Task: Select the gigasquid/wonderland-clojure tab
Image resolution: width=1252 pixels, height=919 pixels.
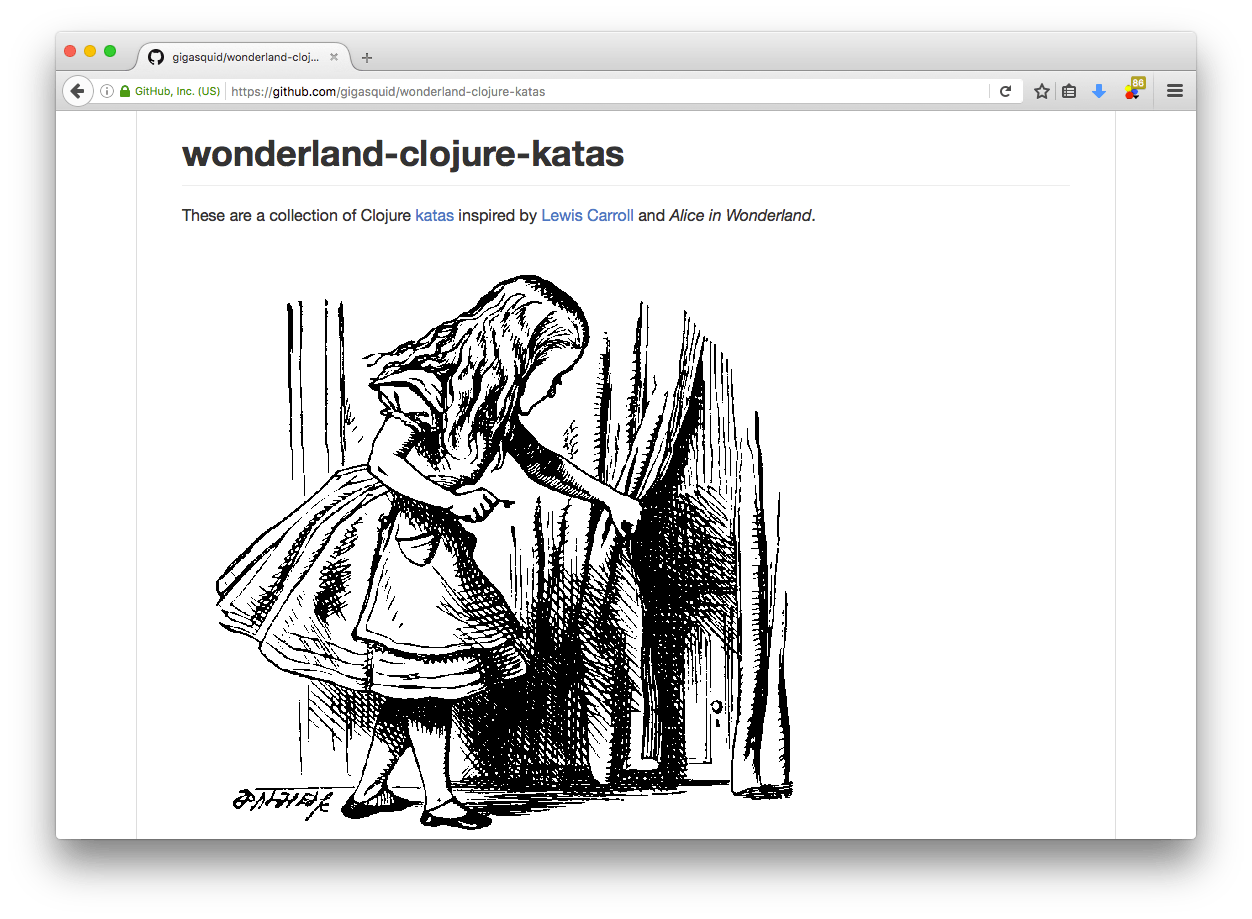Action: 244,57
